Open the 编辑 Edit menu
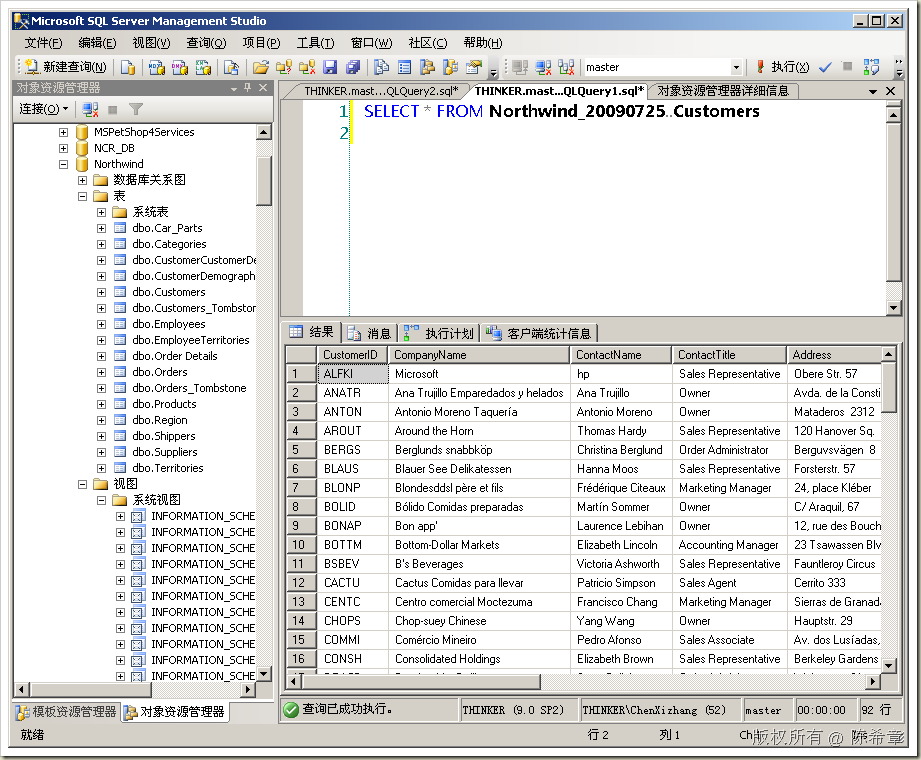This screenshot has width=921, height=760. pos(98,43)
